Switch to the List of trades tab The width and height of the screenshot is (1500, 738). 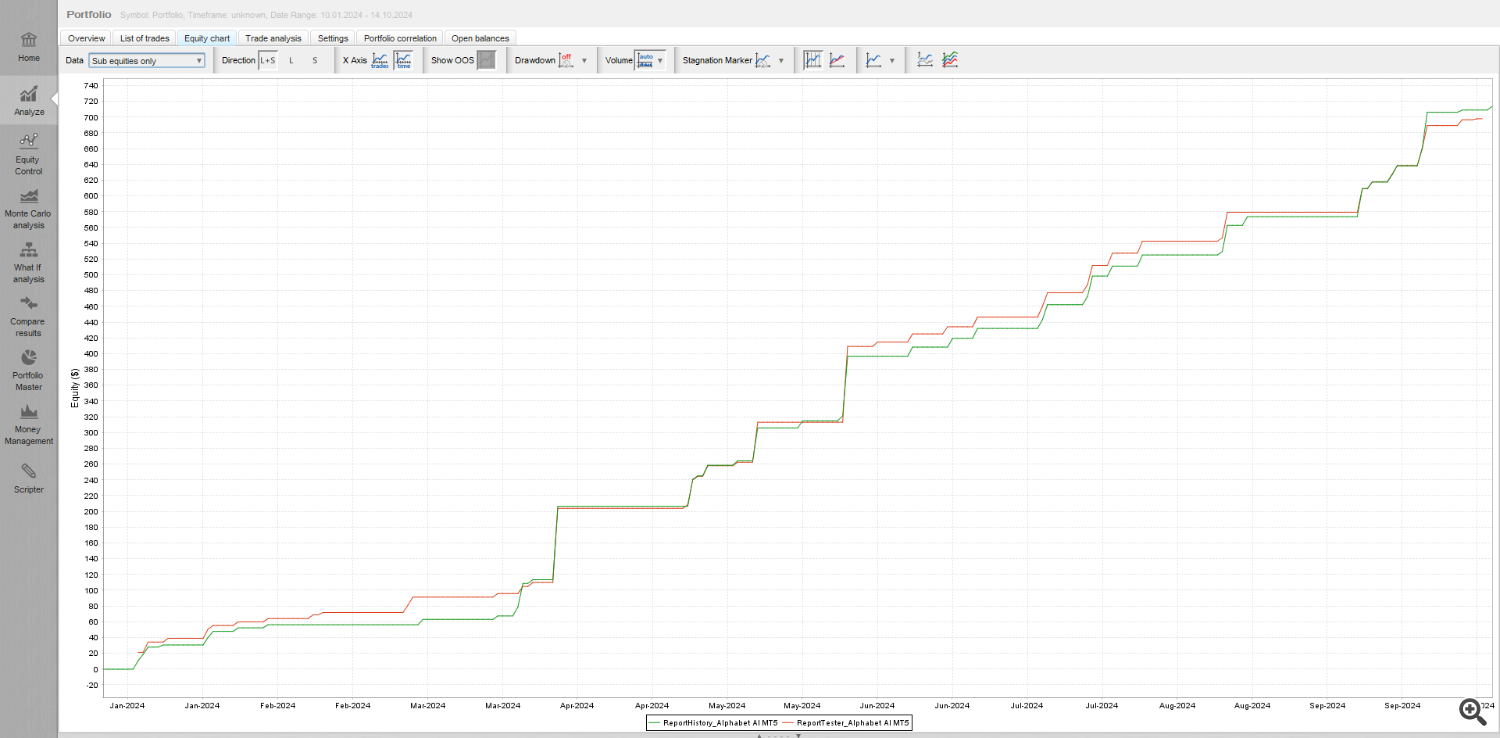(x=145, y=38)
